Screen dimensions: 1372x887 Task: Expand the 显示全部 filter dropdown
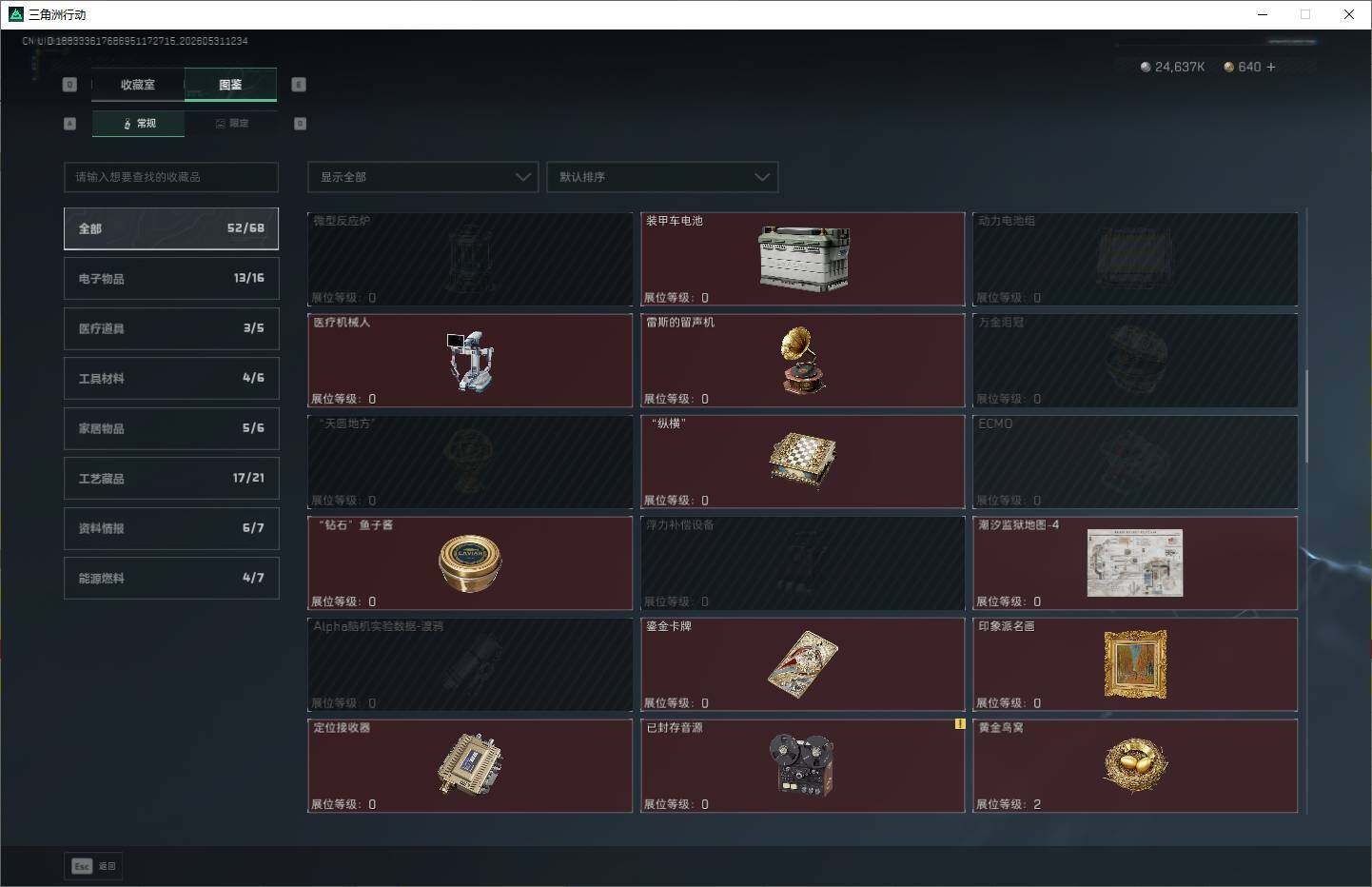click(423, 177)
